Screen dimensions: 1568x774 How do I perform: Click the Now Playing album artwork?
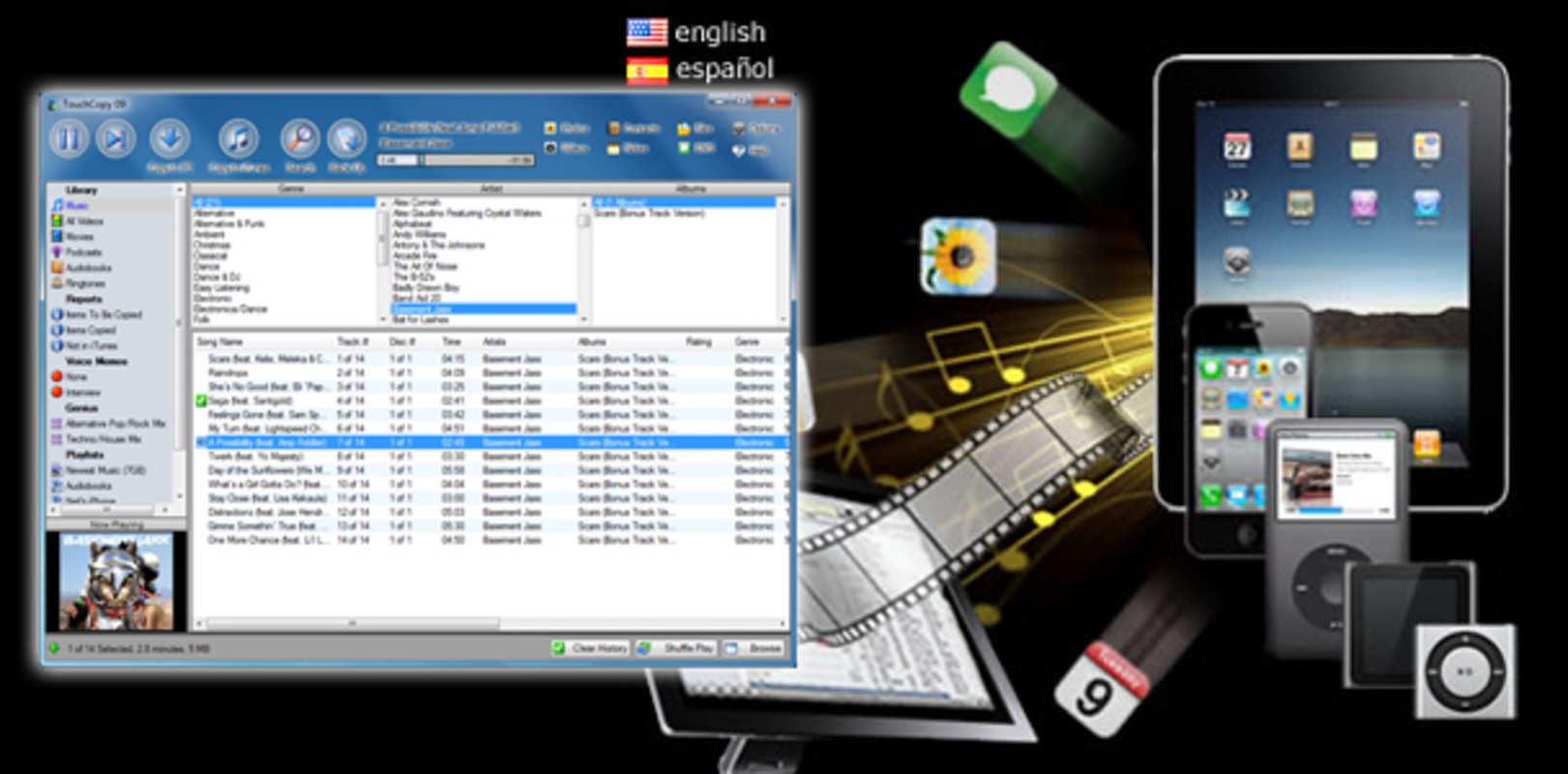tap(116, 582)
